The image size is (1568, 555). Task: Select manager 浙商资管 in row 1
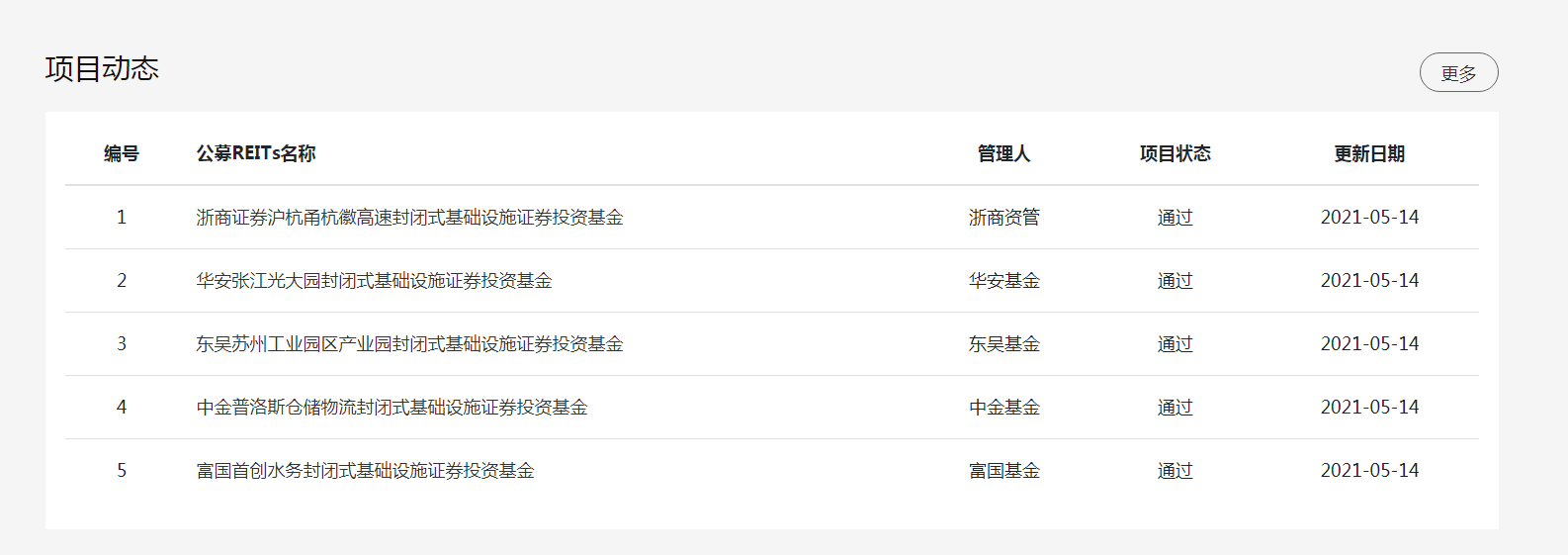tap(1003, 218)
